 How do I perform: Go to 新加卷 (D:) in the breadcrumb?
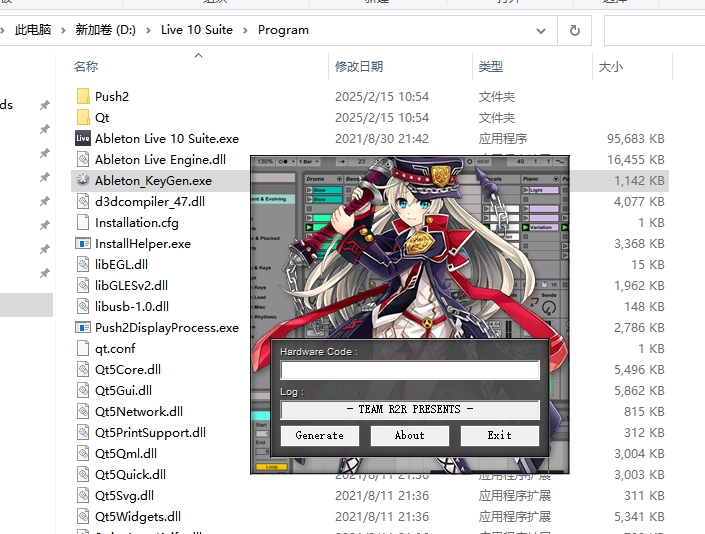[x=106, y=30]
